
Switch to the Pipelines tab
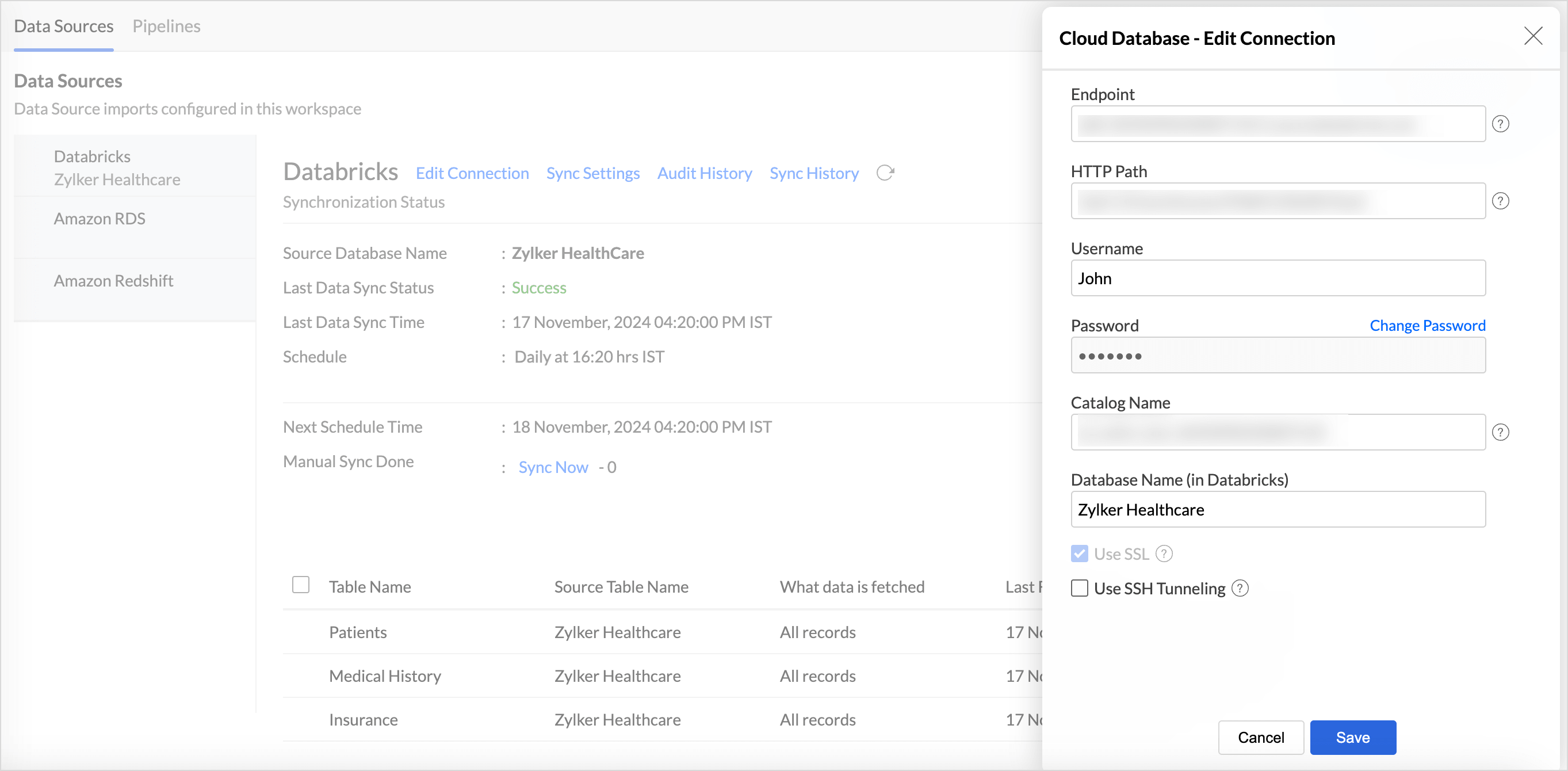[166, 26]
